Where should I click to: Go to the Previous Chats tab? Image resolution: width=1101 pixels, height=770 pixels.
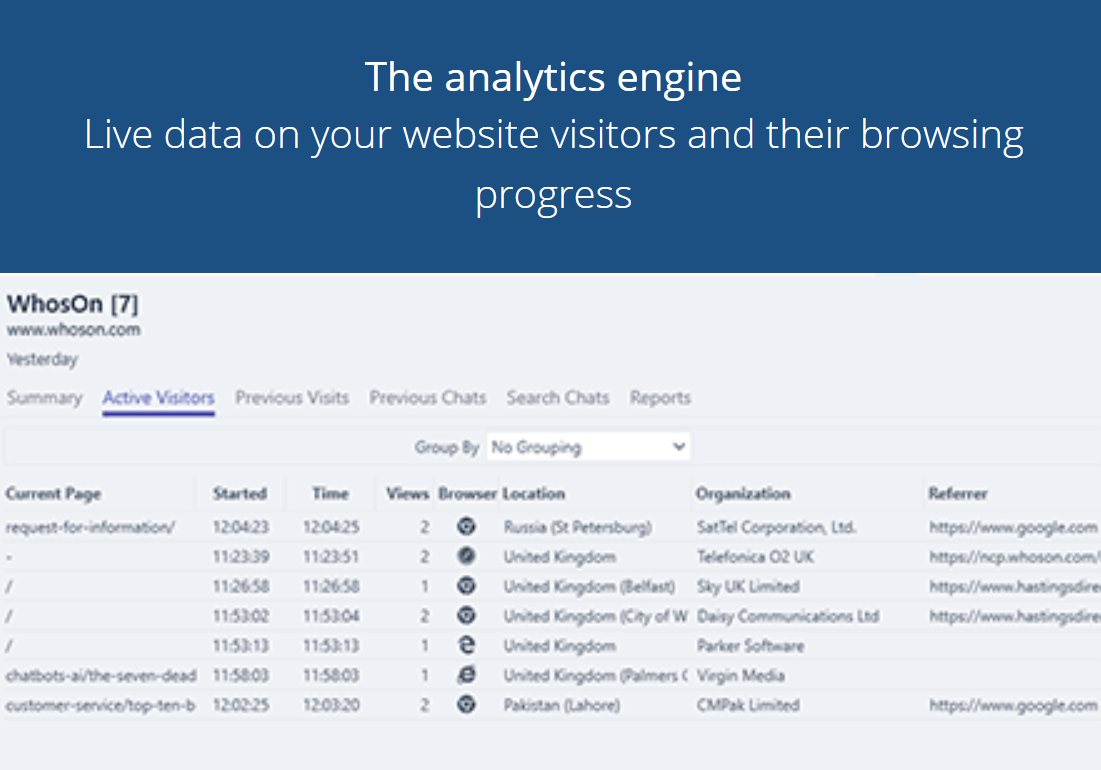[x=427, y=398]
